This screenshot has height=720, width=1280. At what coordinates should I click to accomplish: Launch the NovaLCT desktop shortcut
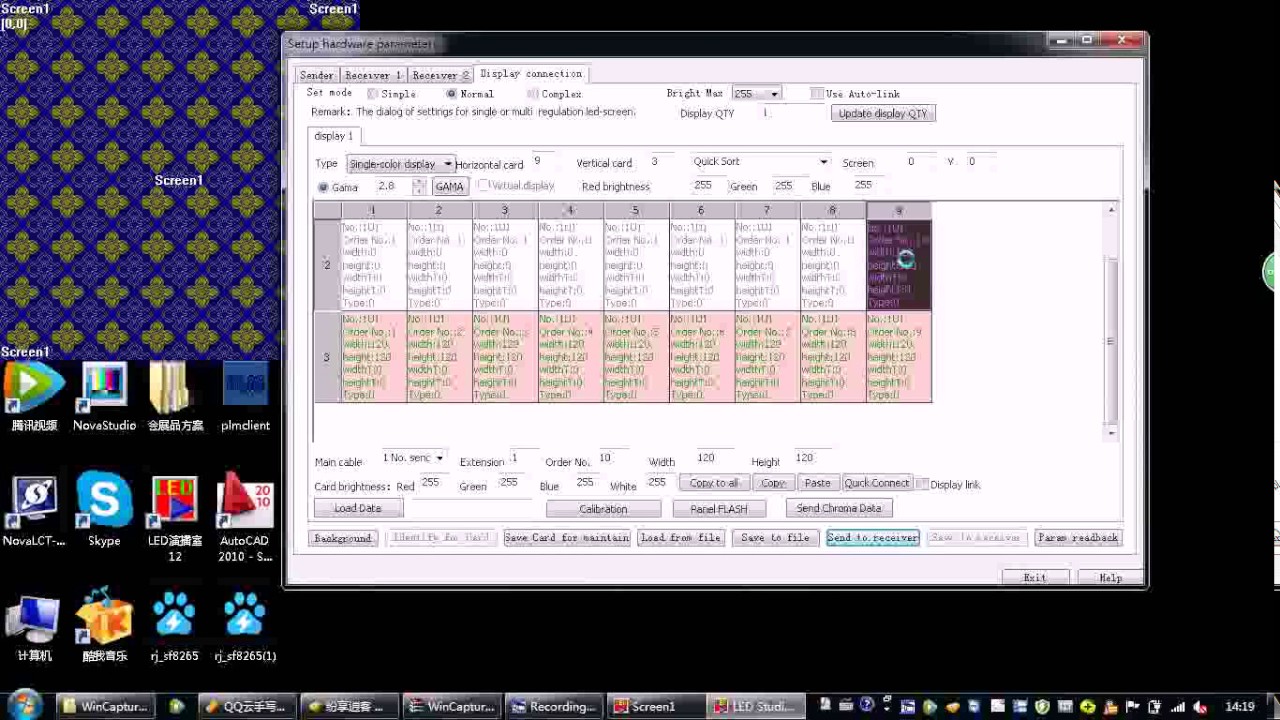point(34,512)
